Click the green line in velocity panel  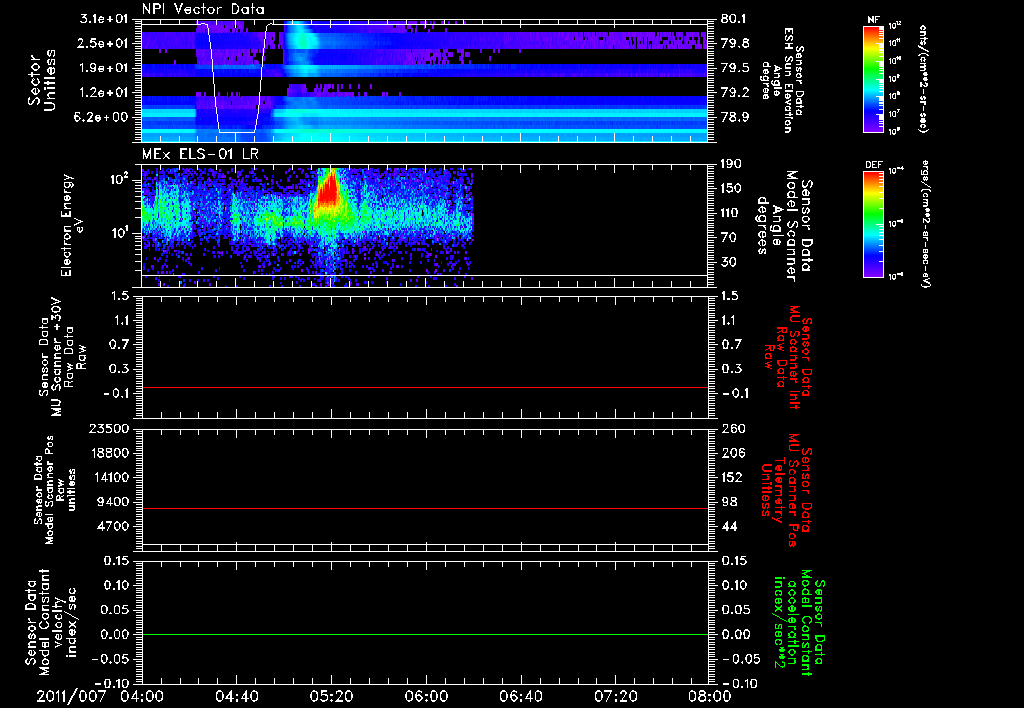pos(424,634)
